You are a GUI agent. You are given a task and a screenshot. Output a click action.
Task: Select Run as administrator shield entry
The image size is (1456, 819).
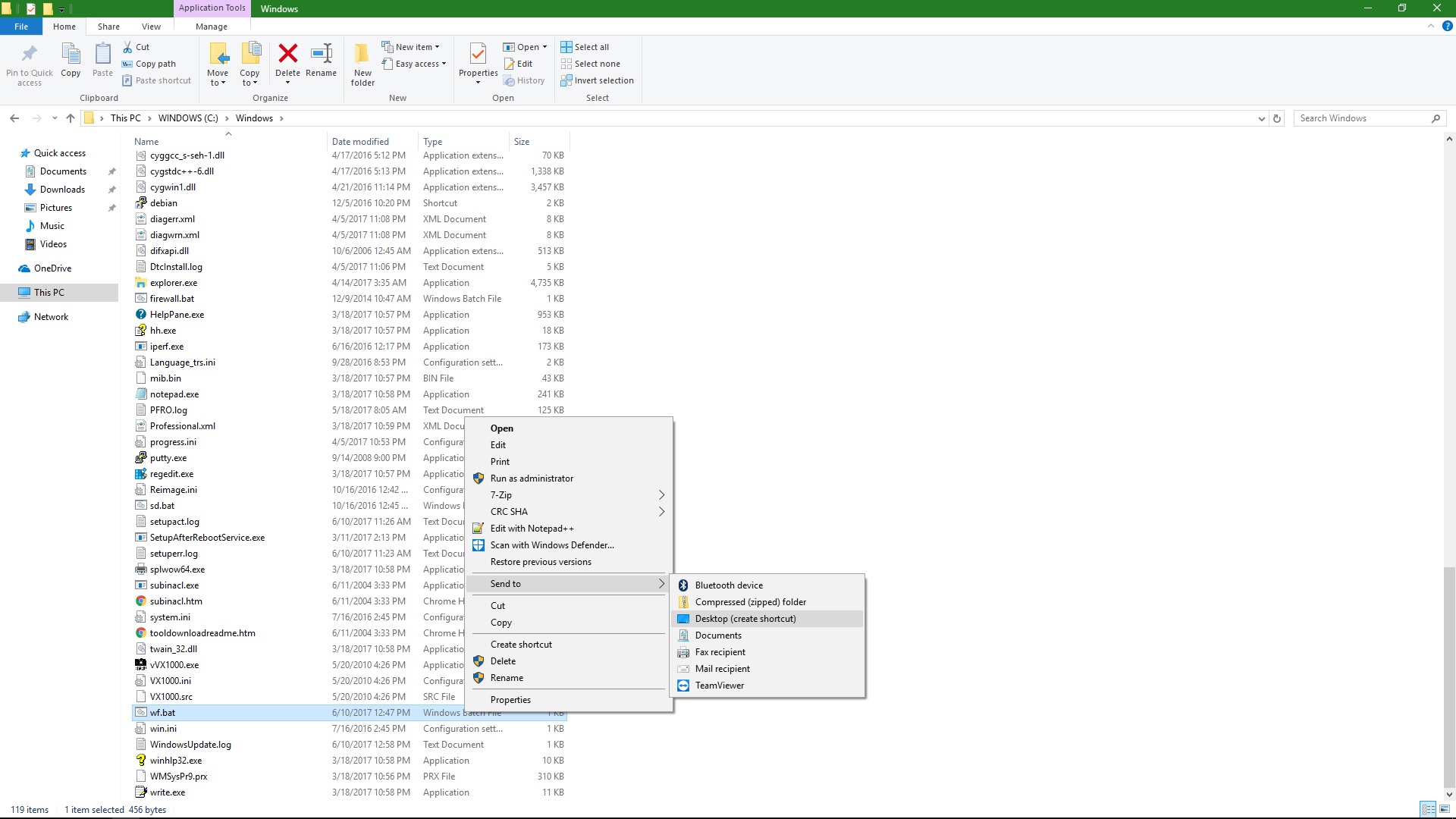click(569, 479)
